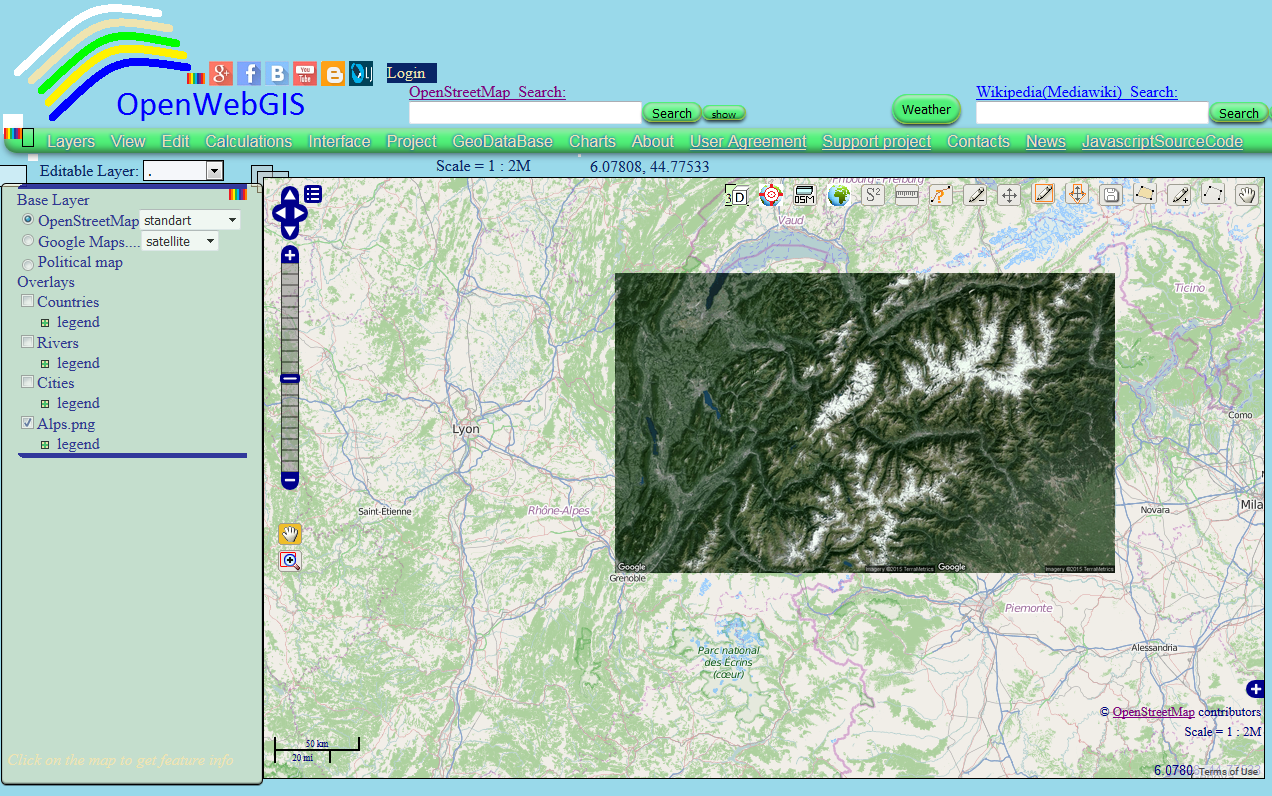Open the Calculations menu
The width and height of the screenshot is (1272, 796).
click(249, 141)
